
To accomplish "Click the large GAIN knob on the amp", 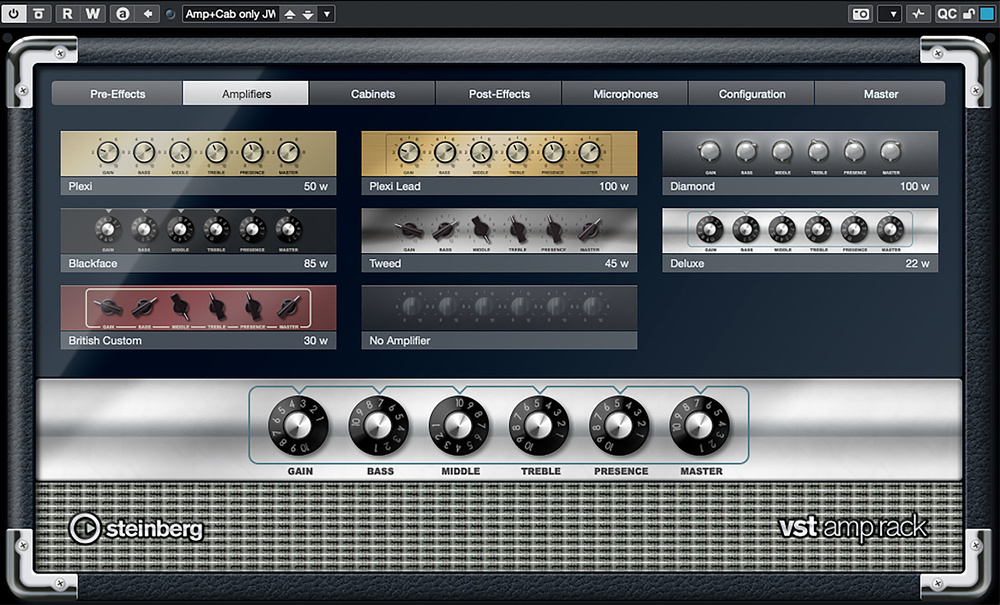I will click(298, 426).
